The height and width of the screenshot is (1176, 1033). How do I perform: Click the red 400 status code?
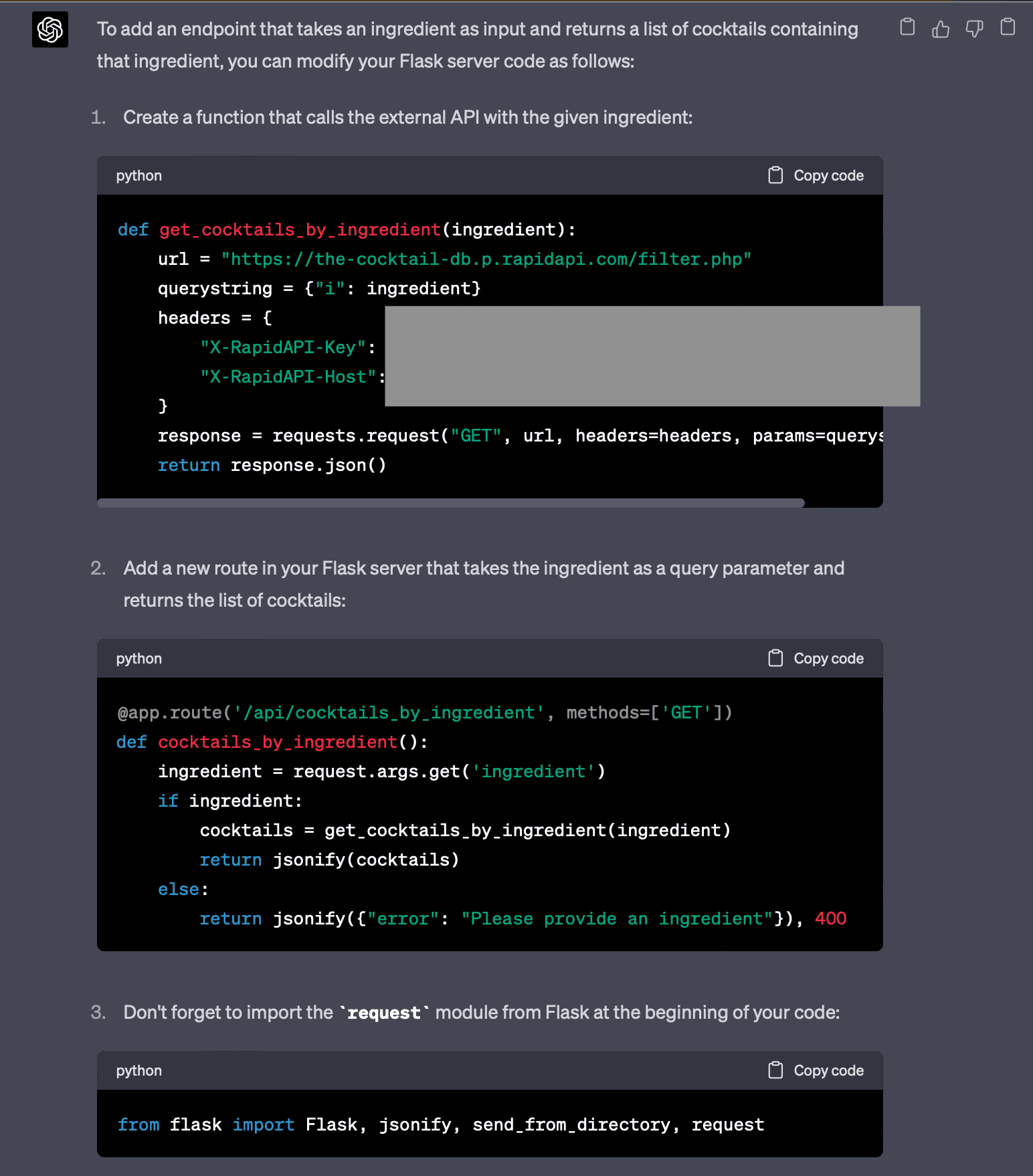pyautogui.click(x=830, y=918)
